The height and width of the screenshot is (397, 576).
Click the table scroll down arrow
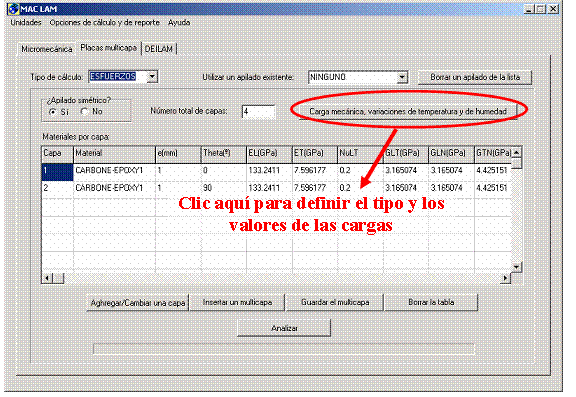[x=516, y=267]
